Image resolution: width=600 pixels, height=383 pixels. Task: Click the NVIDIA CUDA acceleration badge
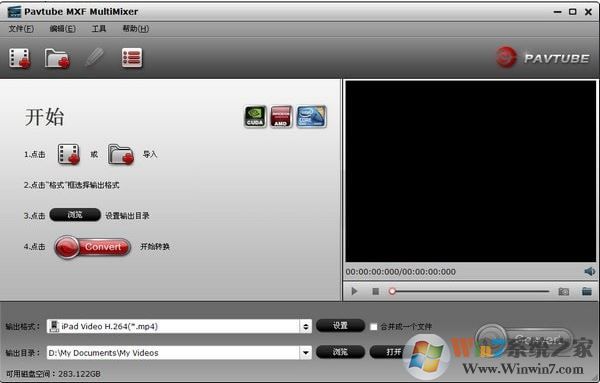click(255, 116)
